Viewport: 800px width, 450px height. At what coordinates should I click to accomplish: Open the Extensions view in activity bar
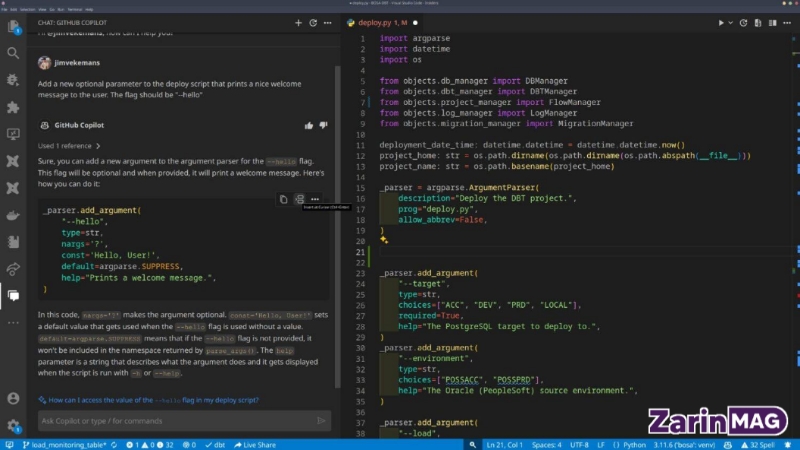tap(13, 107)
